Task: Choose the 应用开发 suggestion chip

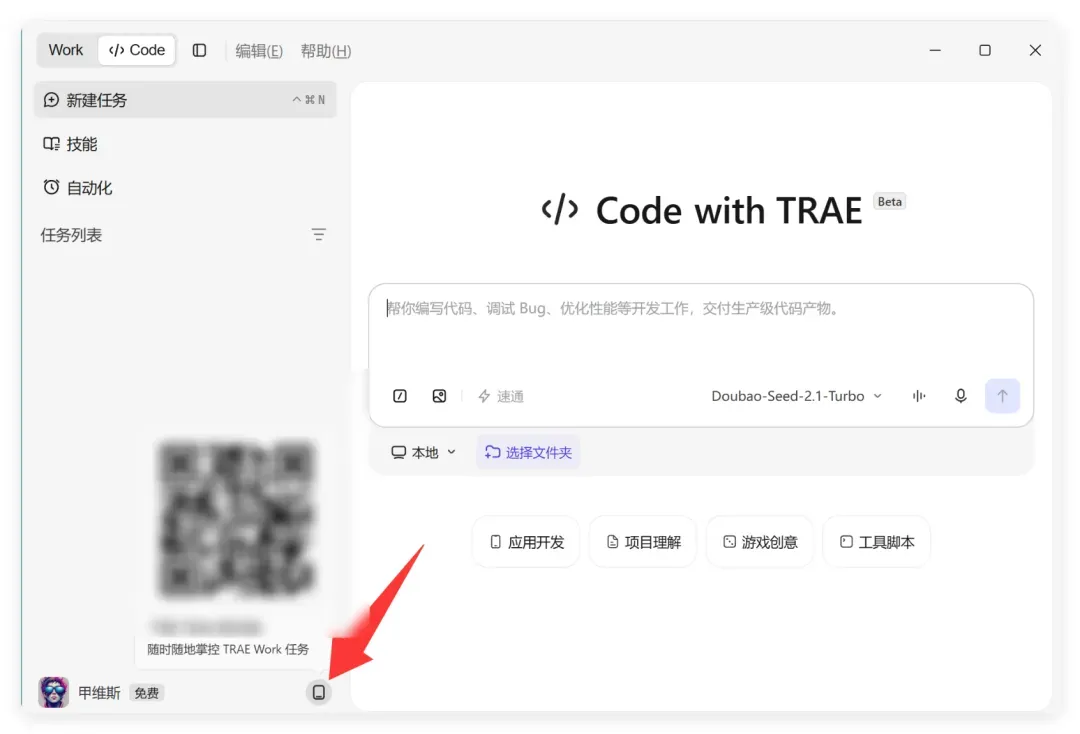Action: pos(526,542)
